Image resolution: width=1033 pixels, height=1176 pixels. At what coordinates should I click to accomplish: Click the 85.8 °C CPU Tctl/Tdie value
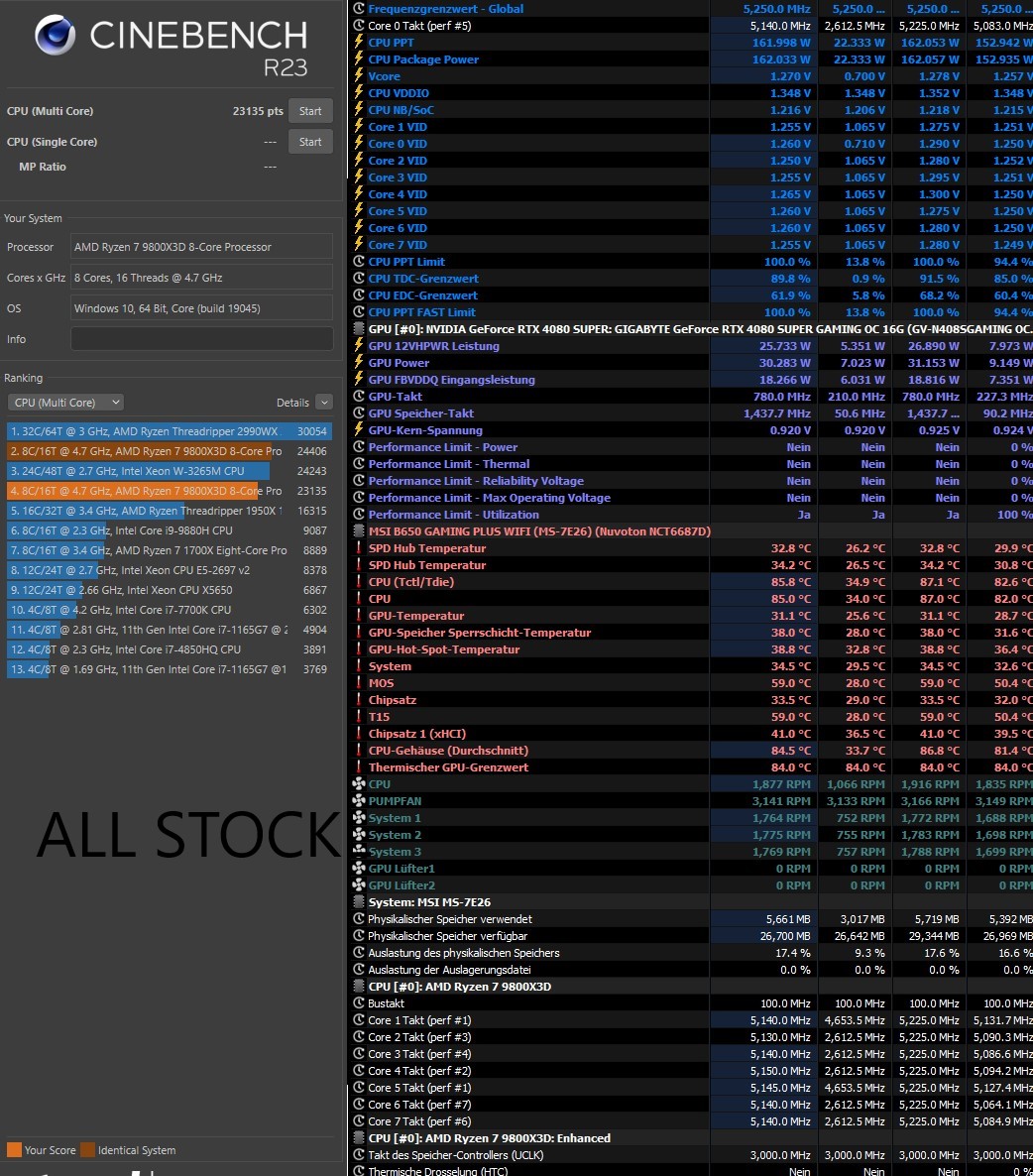tap(791, 582)
